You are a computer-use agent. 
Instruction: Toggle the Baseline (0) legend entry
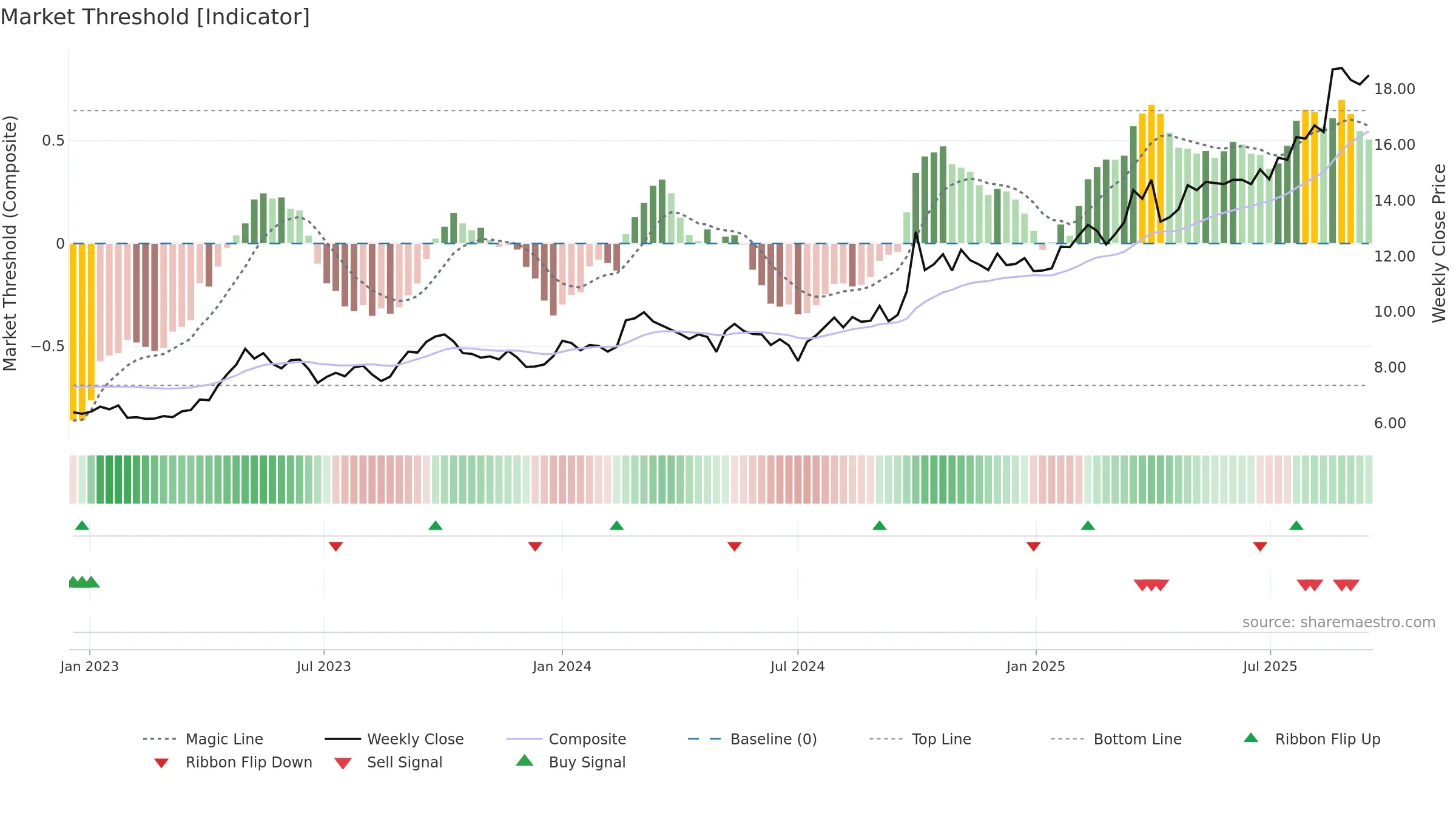752,739
